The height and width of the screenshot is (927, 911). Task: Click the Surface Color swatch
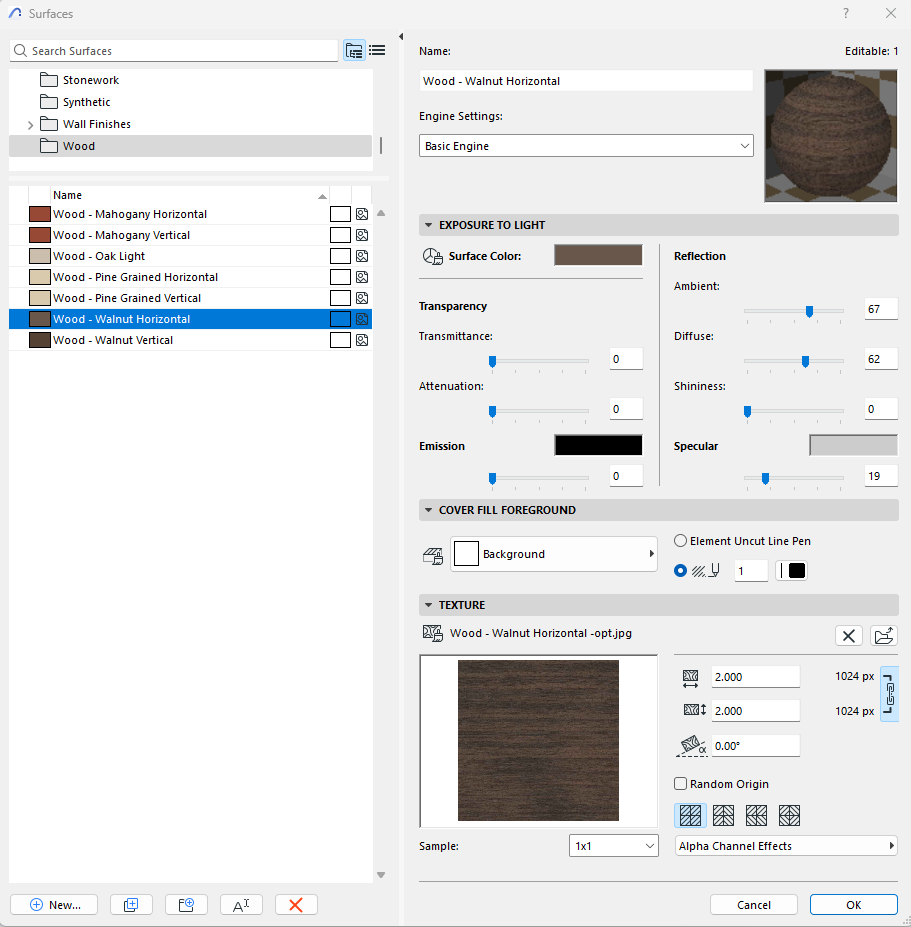click(598, 256)
